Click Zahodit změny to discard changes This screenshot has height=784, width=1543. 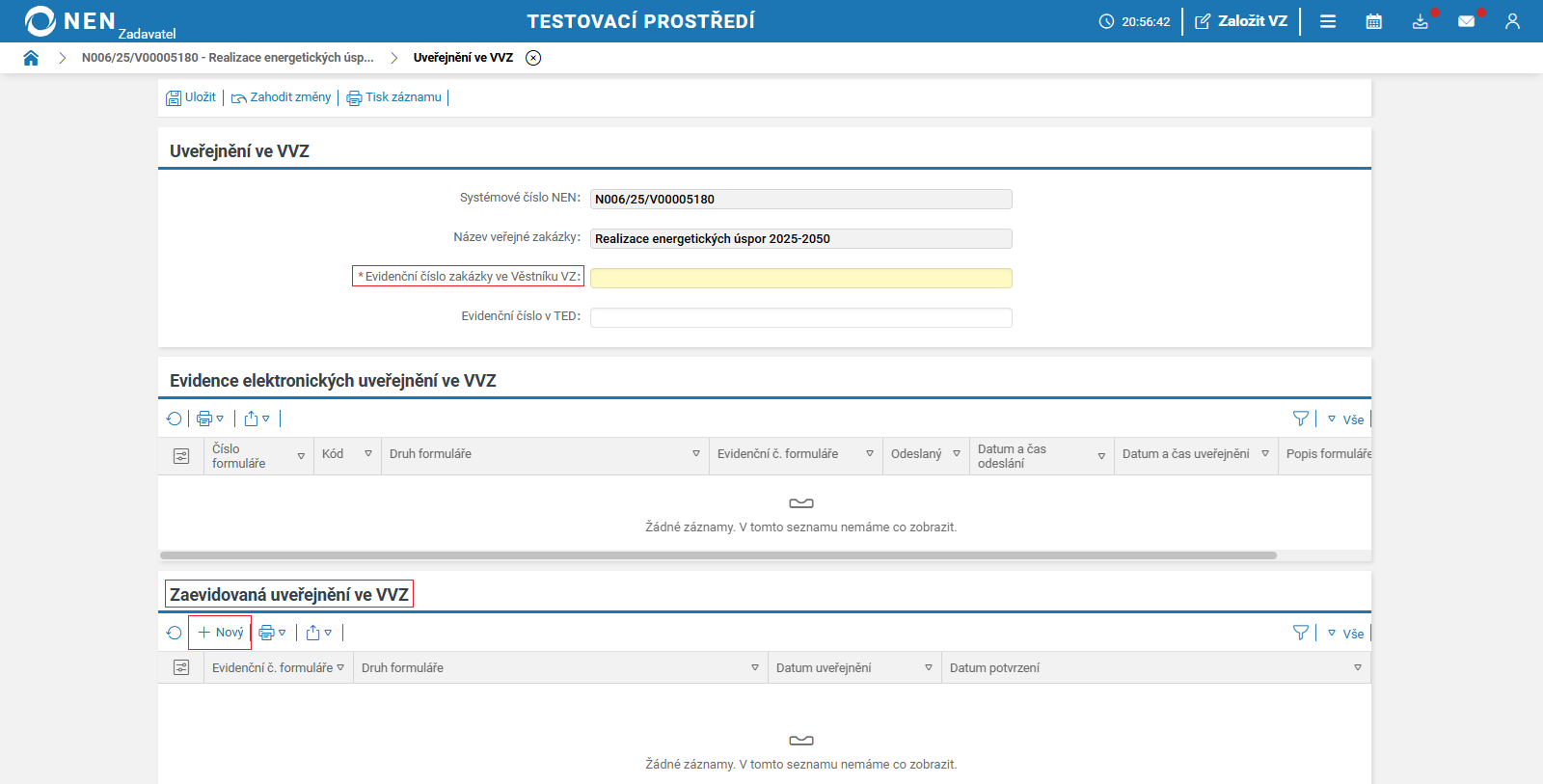click(x=281, y=97)
